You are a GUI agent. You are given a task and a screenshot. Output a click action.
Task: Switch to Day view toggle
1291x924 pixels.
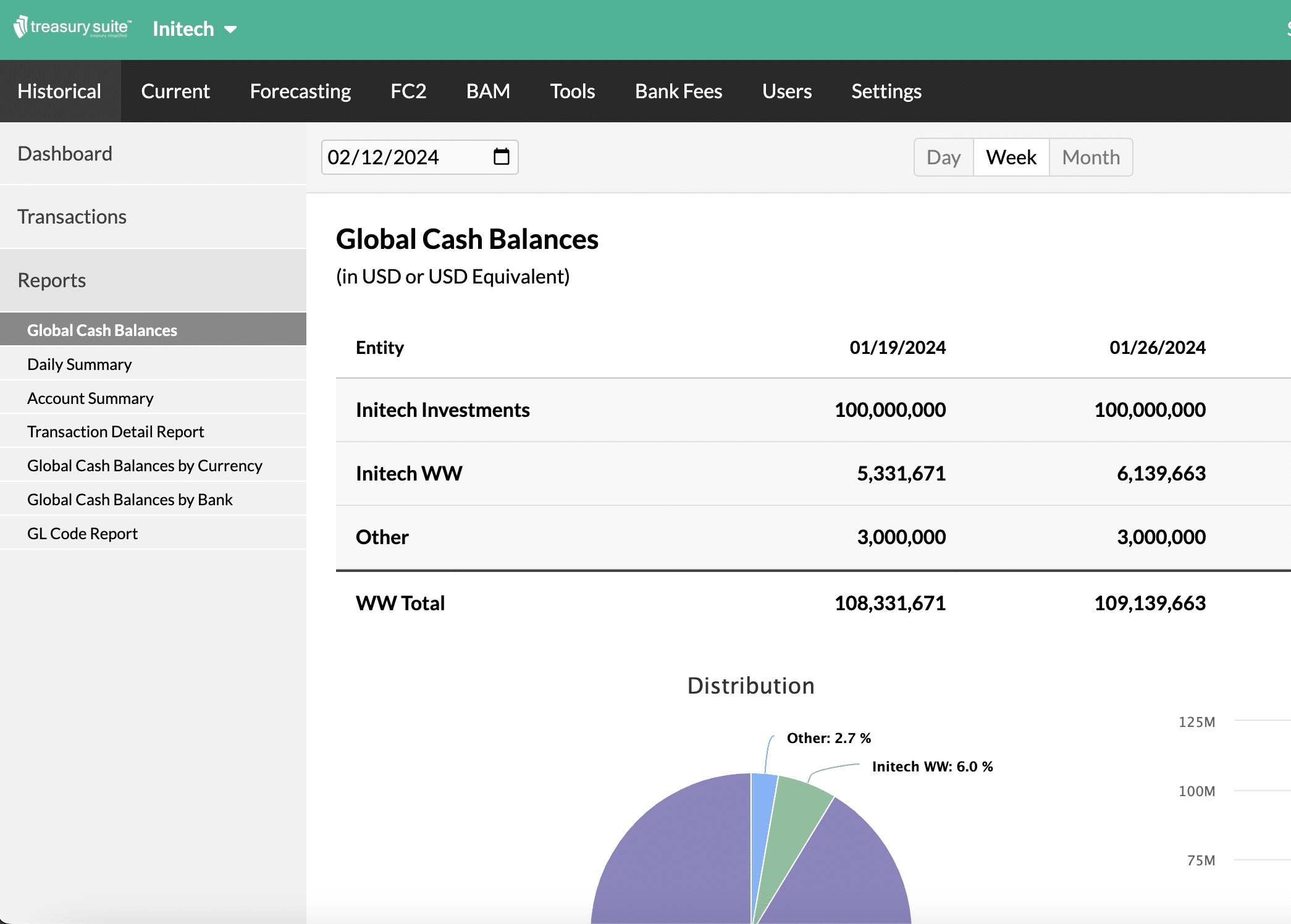[x=943, y=156]
